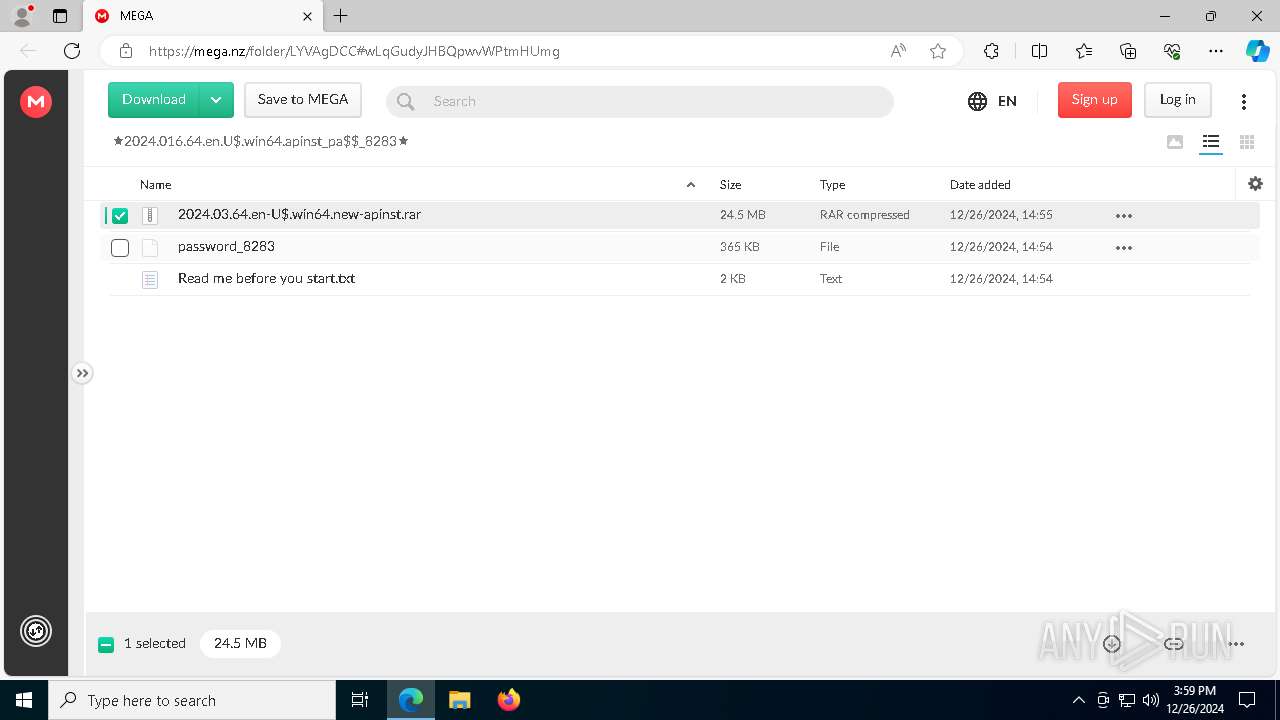
Task: Open the Download dropdown arrow
Action: coord(217,100)
